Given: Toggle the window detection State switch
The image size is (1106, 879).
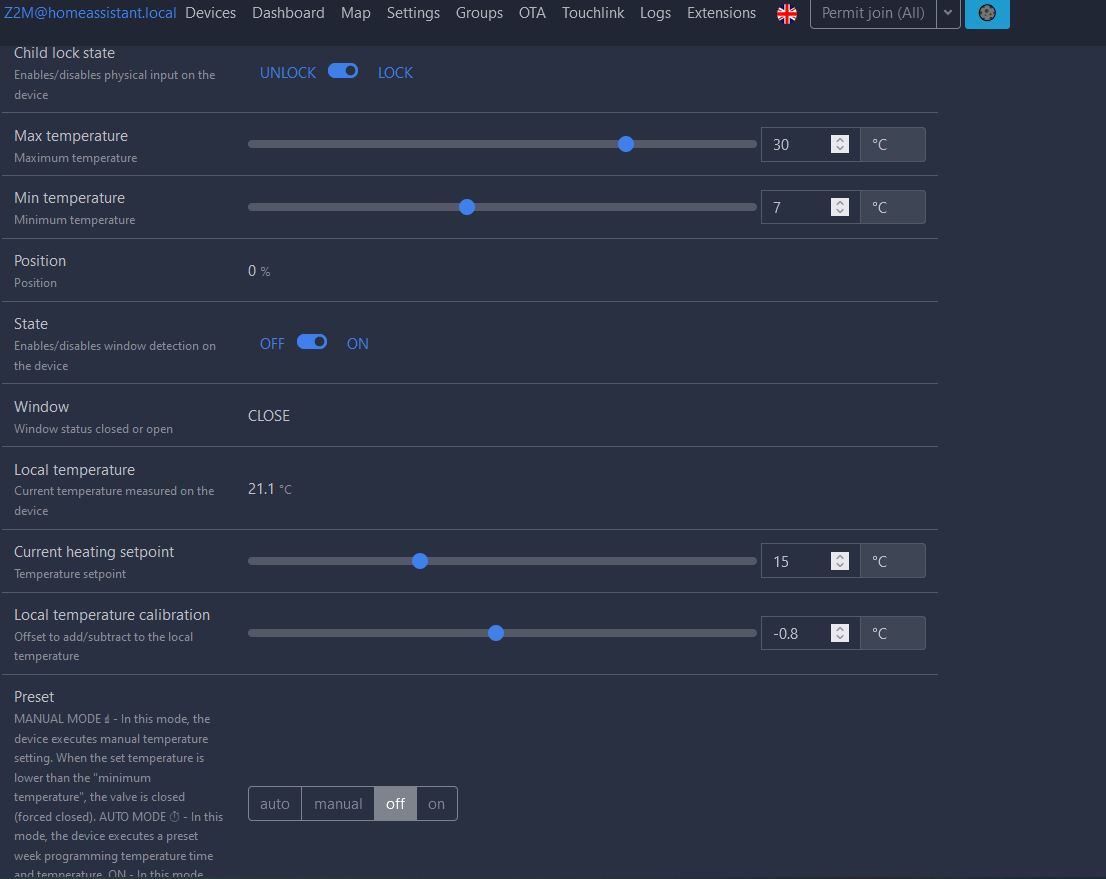Looking at the screenshot, I should point(312,342).
